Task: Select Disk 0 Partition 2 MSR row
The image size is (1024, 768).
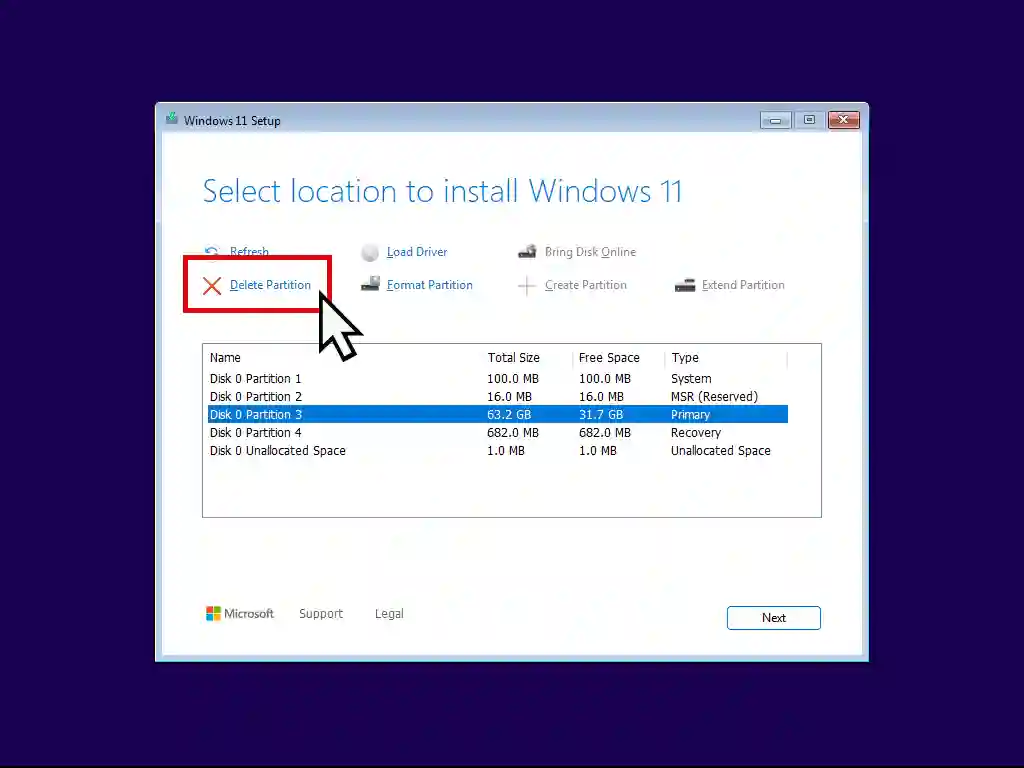Action: [255, 397]
